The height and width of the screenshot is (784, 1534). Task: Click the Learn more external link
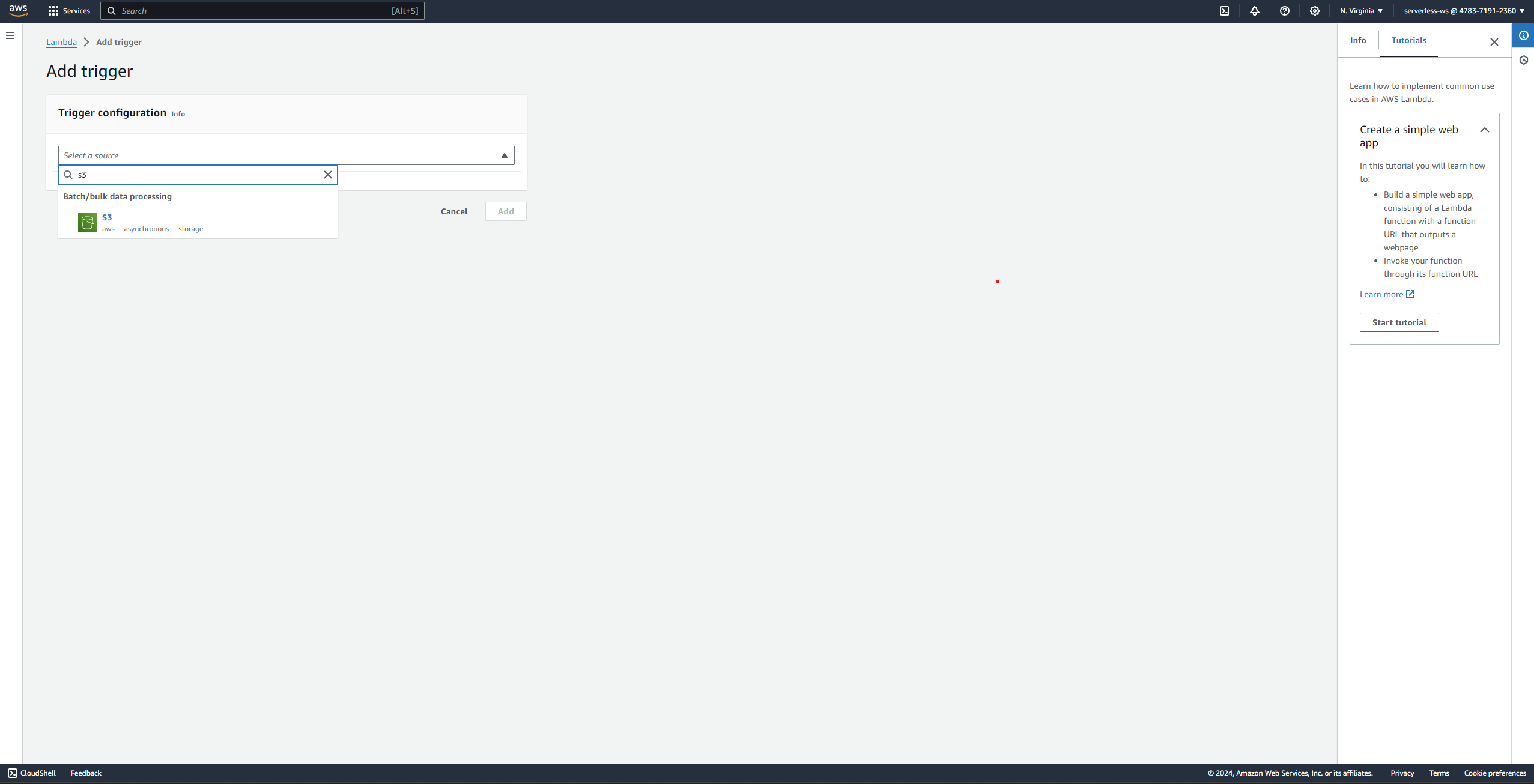(x=1387, y=294)
